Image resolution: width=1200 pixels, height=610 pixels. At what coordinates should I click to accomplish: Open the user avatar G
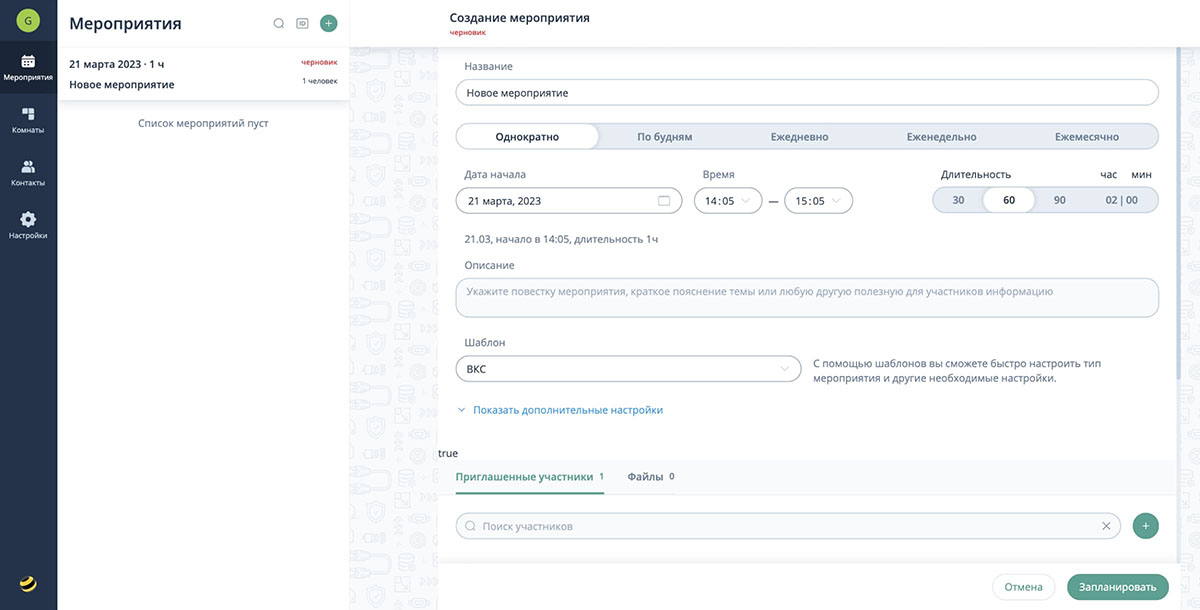pos(28,20)
